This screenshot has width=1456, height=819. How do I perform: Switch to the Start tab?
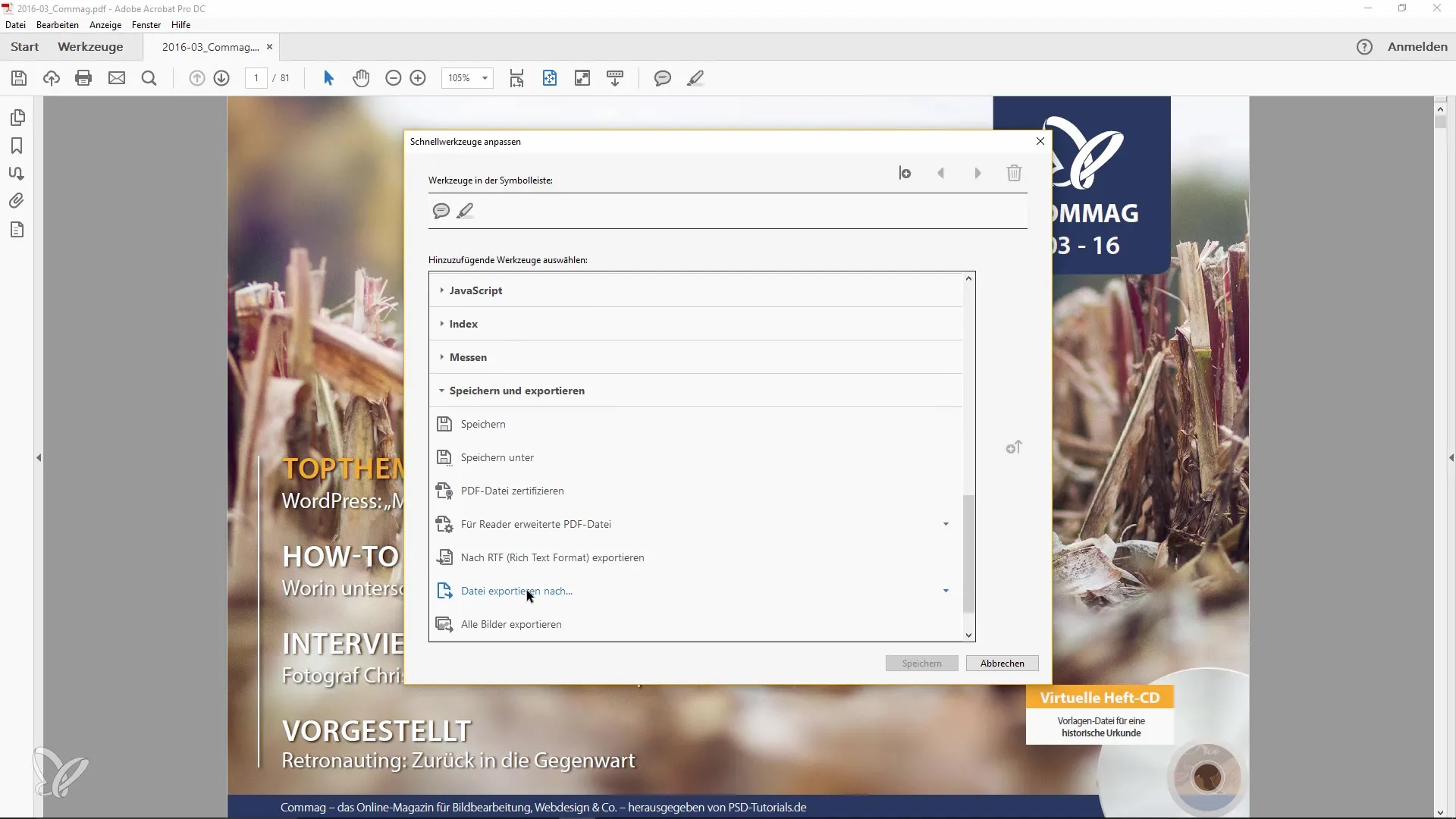[24, 47]
